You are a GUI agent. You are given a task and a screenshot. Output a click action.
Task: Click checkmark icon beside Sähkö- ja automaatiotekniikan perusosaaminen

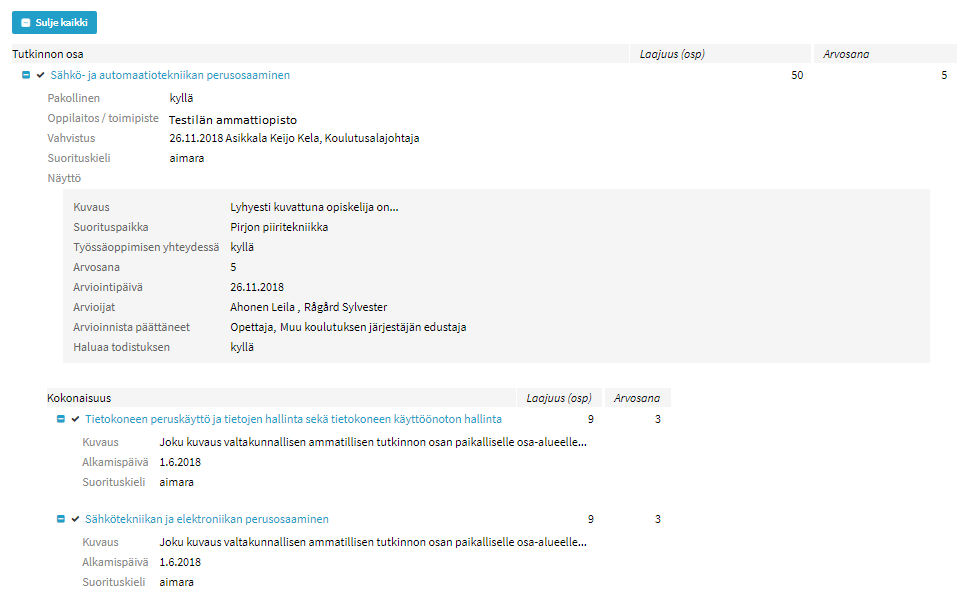point(40,75)
